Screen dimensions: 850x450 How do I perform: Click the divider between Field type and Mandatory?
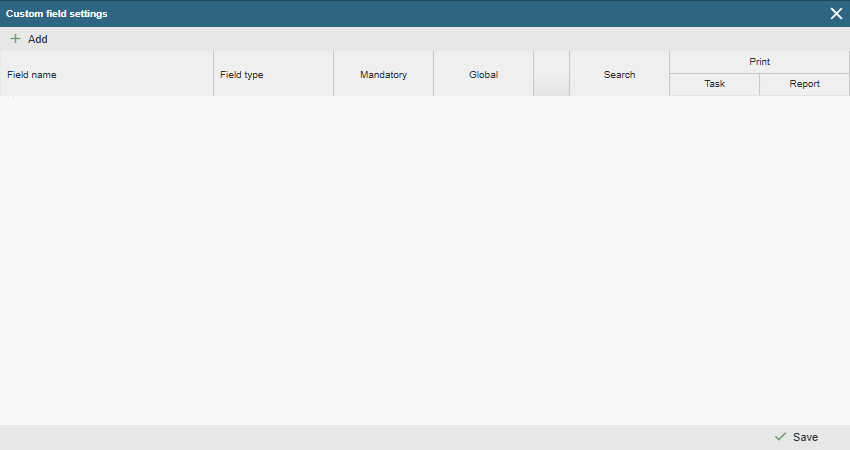point(333,74)
